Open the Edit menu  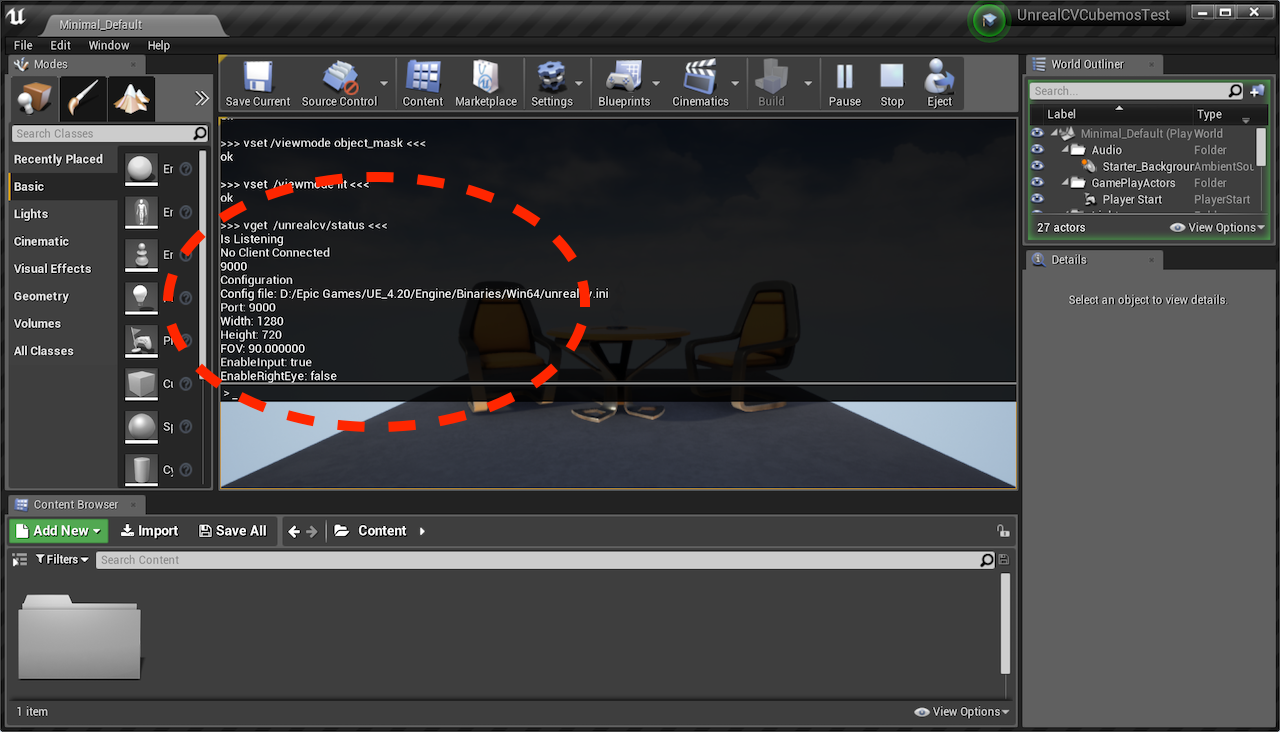pos(61,45)
